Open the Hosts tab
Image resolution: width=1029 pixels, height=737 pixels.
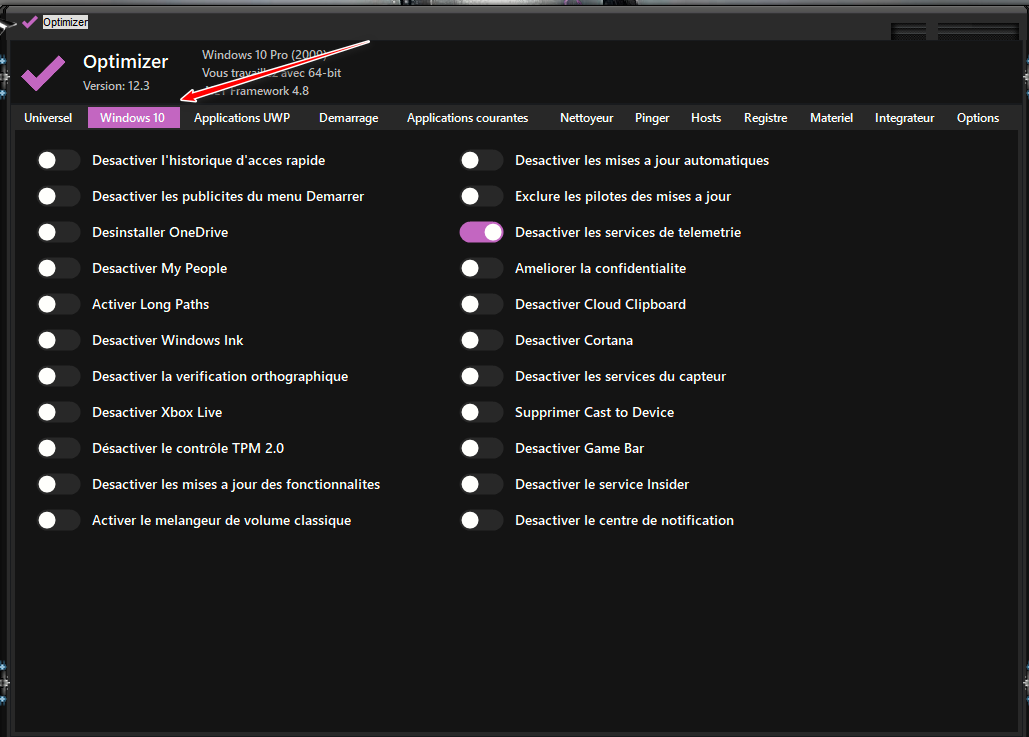tap(705, 118)
